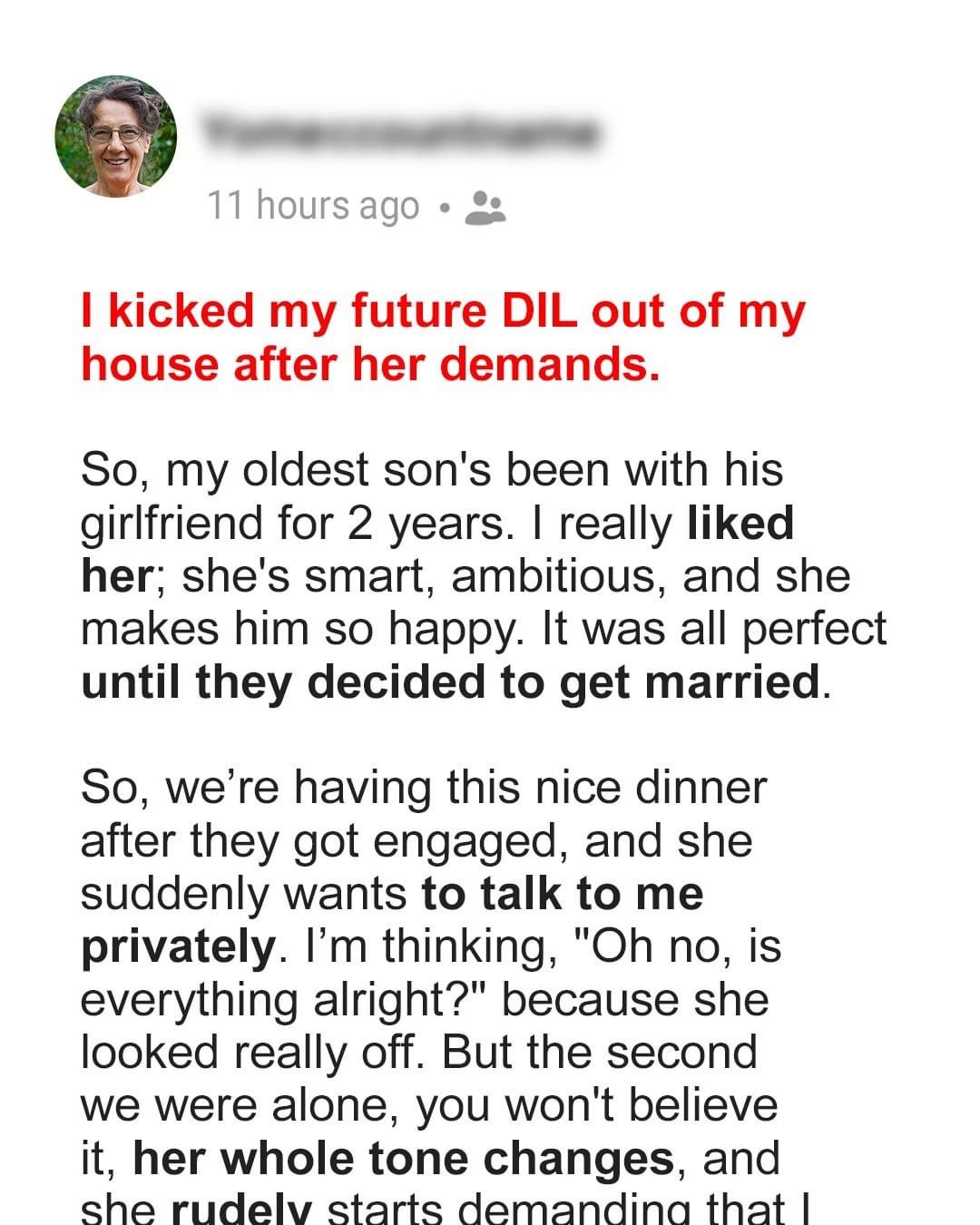Viewport: 980px width, 1225px height.
Task: Click the bold word 'rudely'
Action: [x=241, y=1209]
